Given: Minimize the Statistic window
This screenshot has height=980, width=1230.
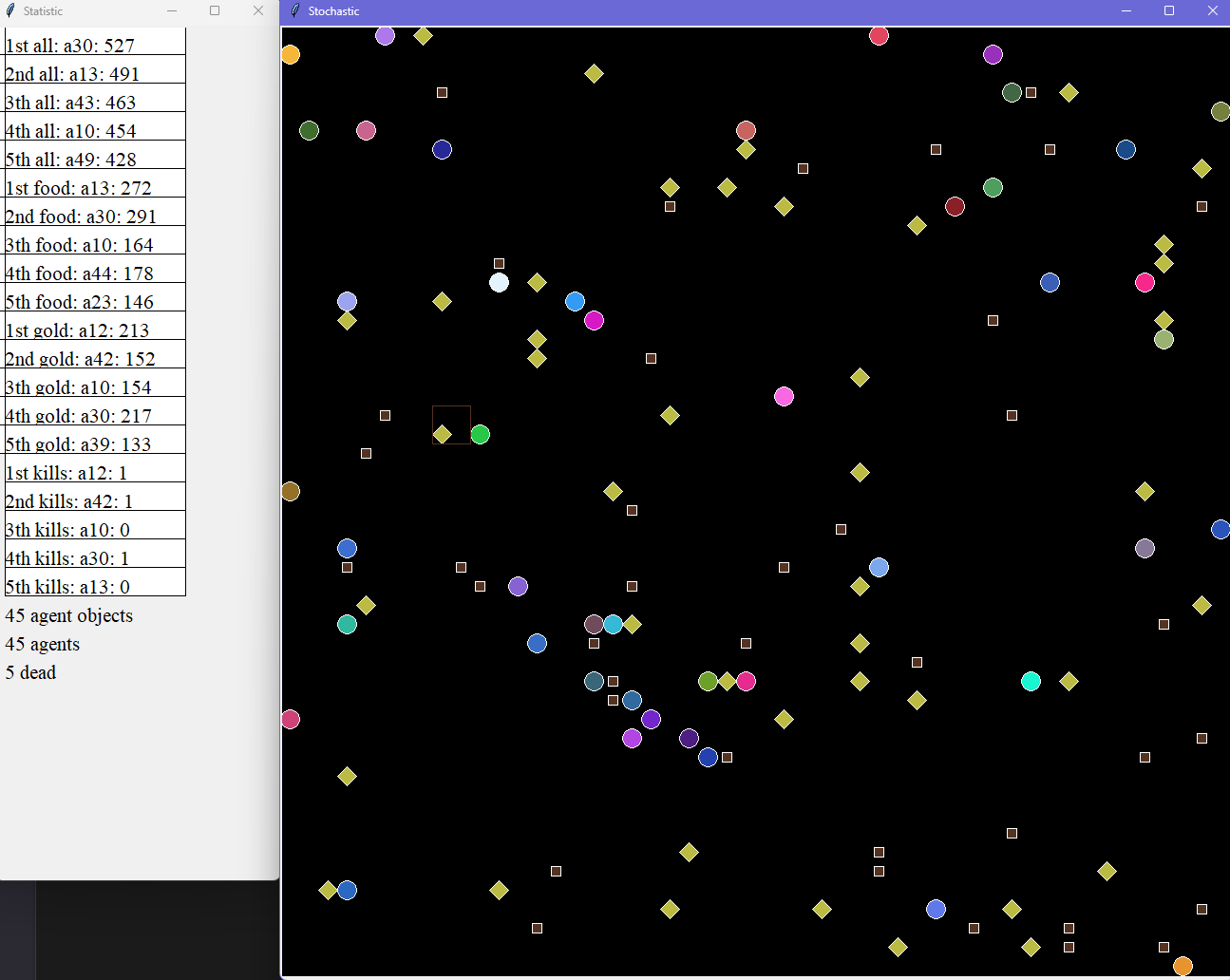Looking at the screenshot, I should [172, 10].
